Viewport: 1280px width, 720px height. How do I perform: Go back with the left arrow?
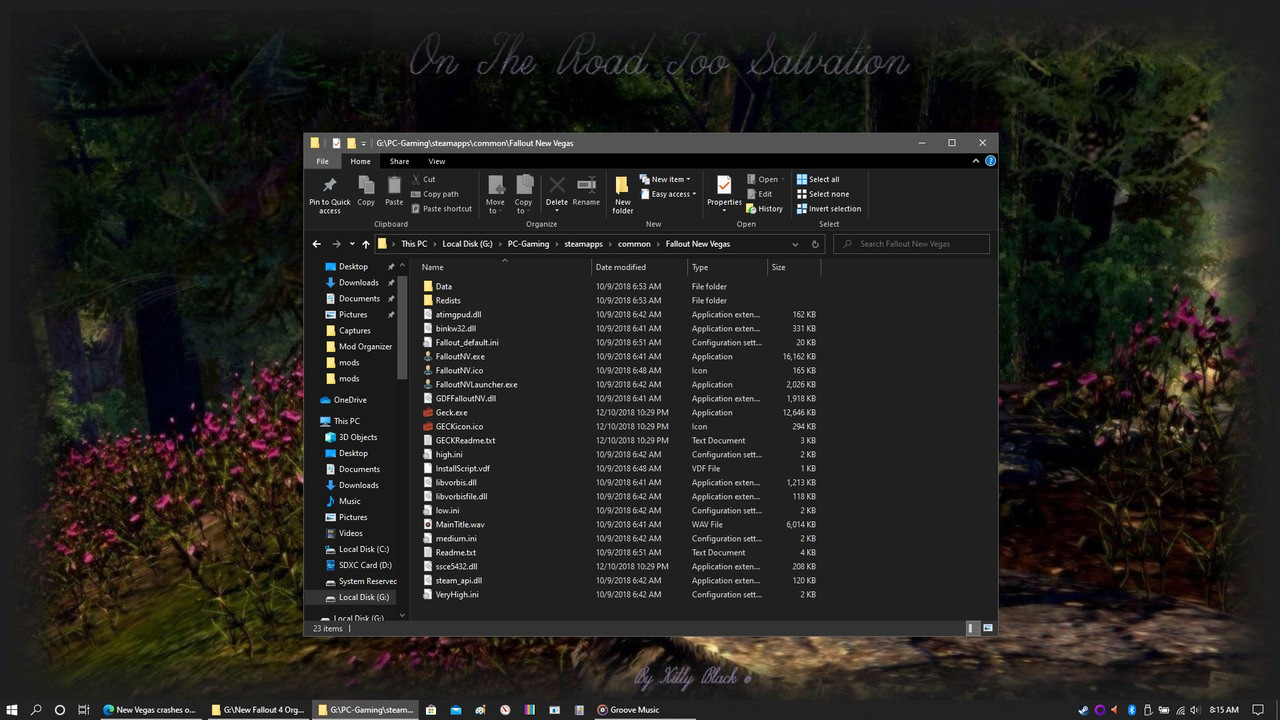coord(317,244)
